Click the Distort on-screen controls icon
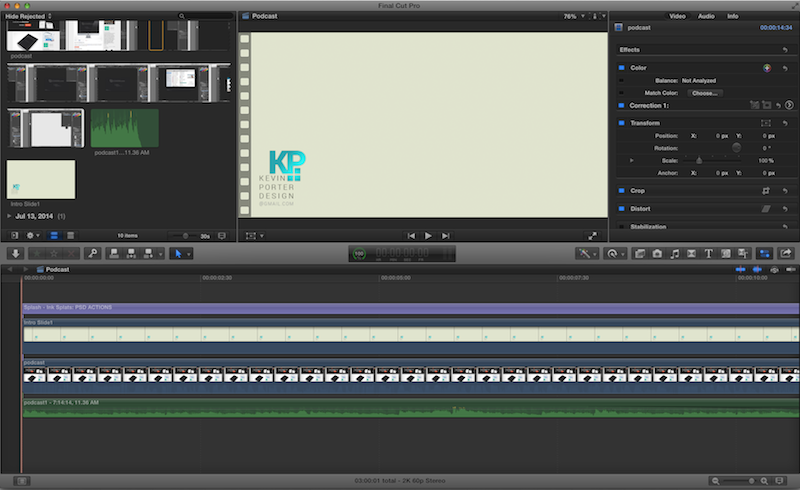The width and height of the screenshot is (800, 490). 766,209
